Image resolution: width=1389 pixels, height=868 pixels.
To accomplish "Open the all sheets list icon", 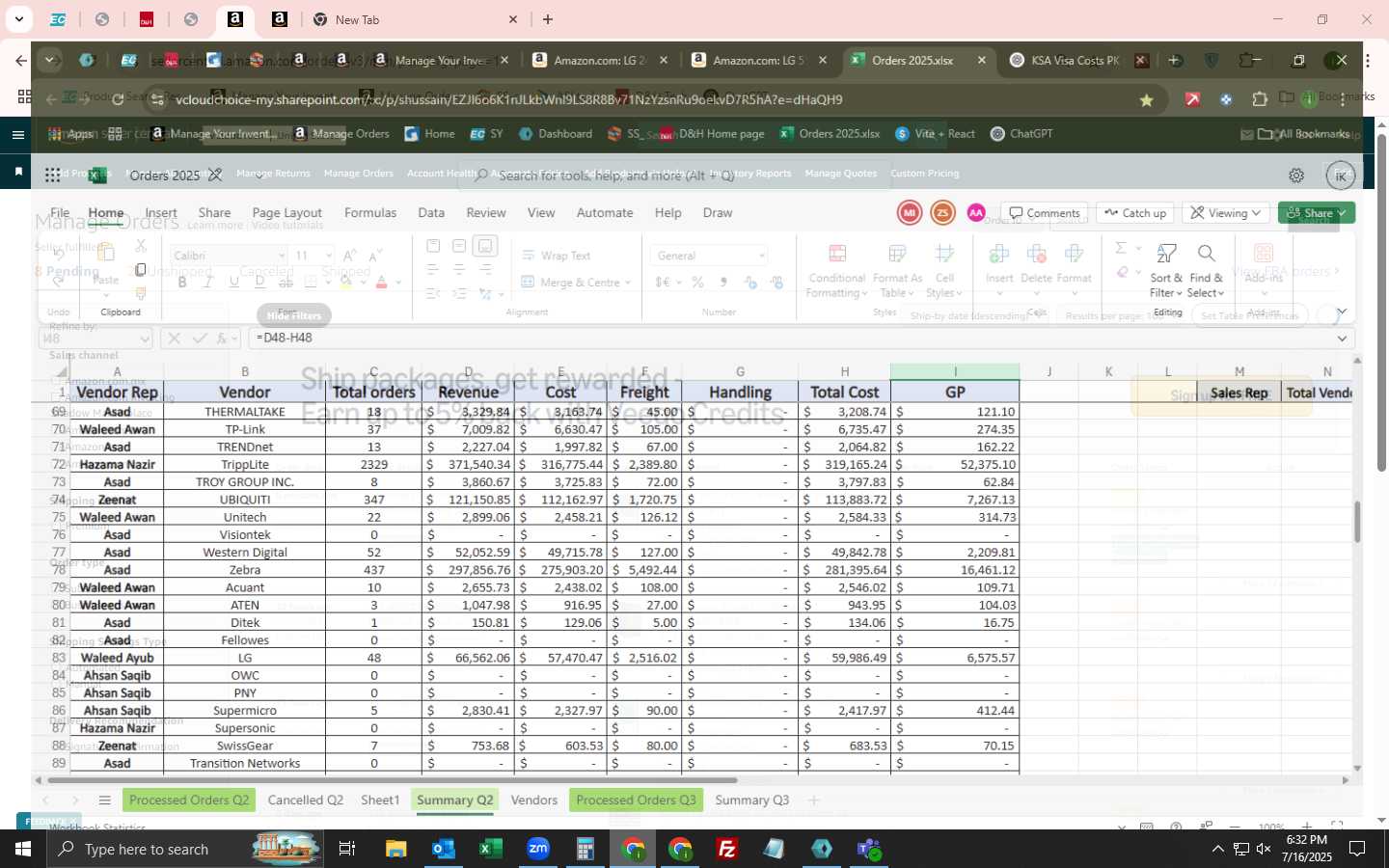I will coord(104,800).
